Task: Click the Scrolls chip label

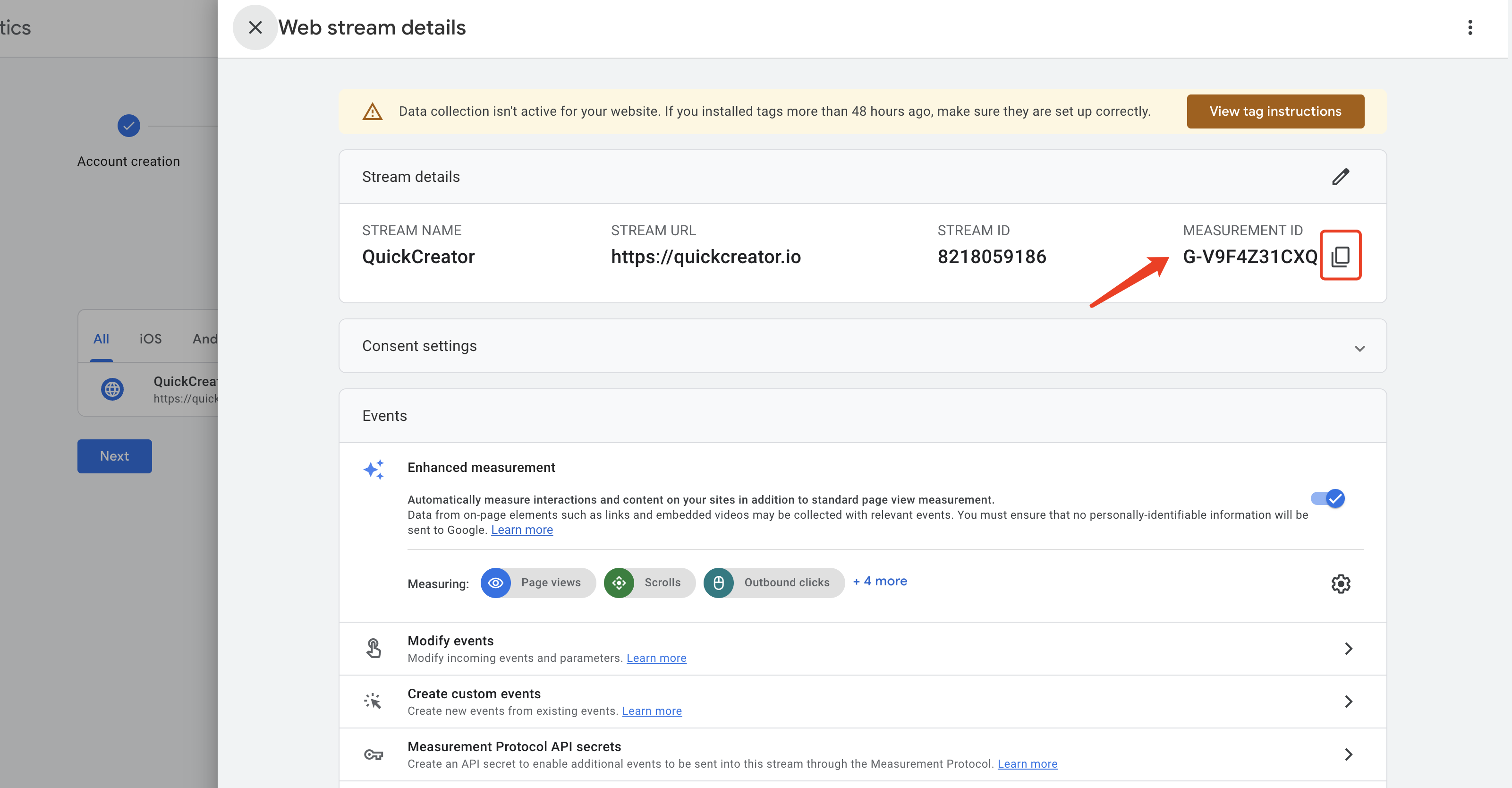Action: [x=662, y=582]
